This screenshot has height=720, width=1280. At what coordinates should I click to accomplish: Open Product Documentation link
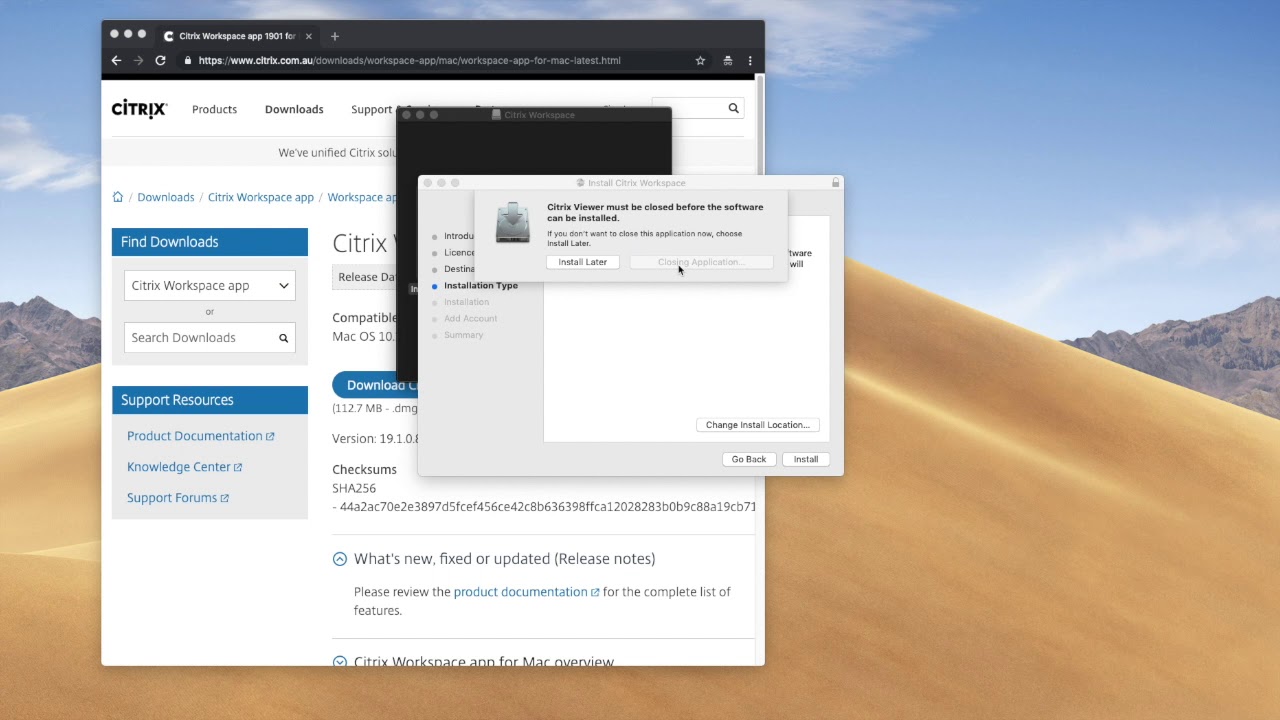200,436
